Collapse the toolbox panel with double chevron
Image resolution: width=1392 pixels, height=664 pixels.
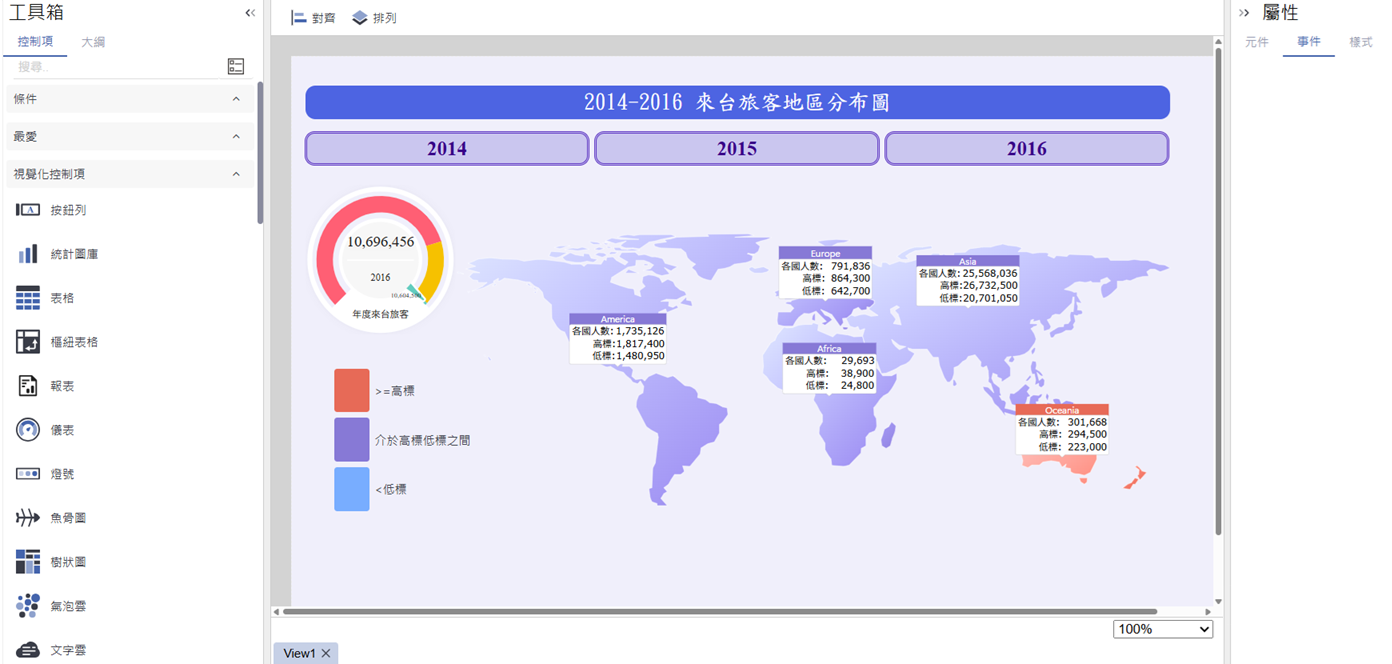250,13
